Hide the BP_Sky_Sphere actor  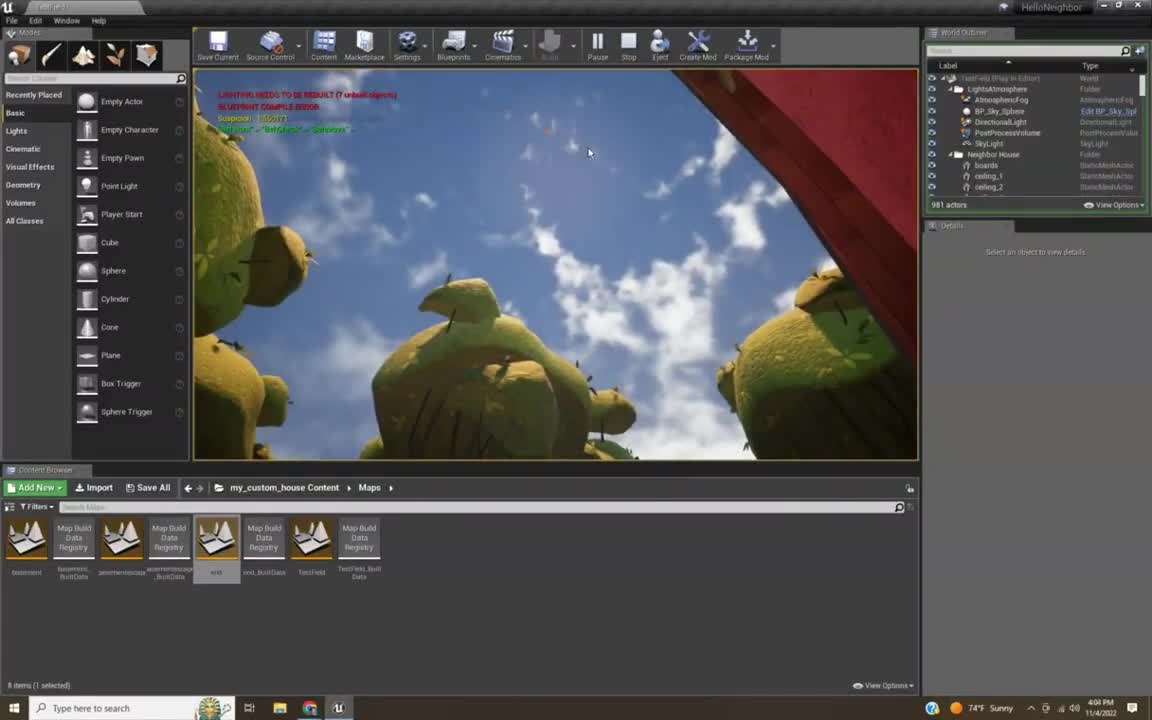pyautogui.click(x=932, y=111)
